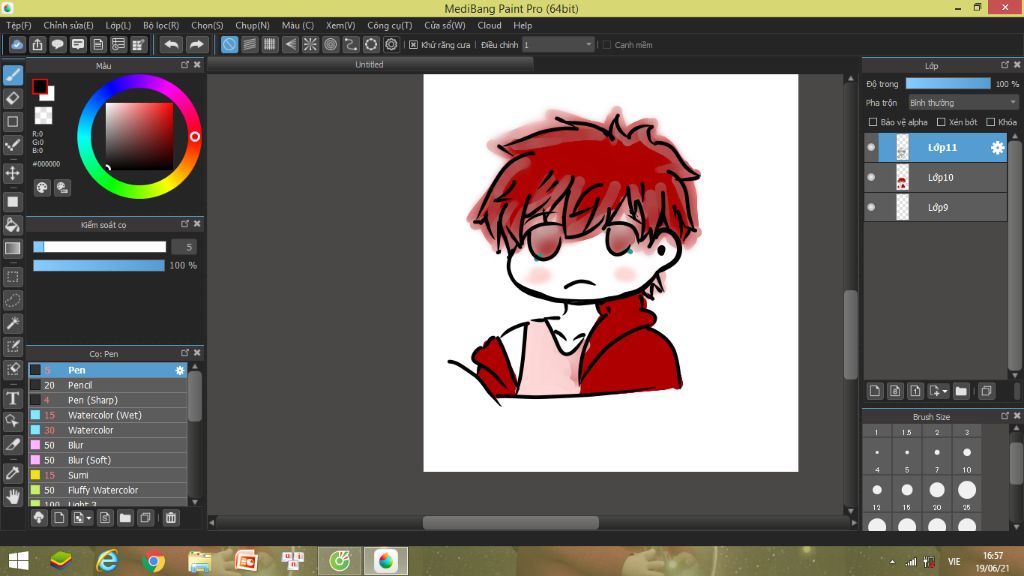This screenshot has height=576, width=1024.
Task: Adjust brush opacity slider 100%
Action: 99,266
